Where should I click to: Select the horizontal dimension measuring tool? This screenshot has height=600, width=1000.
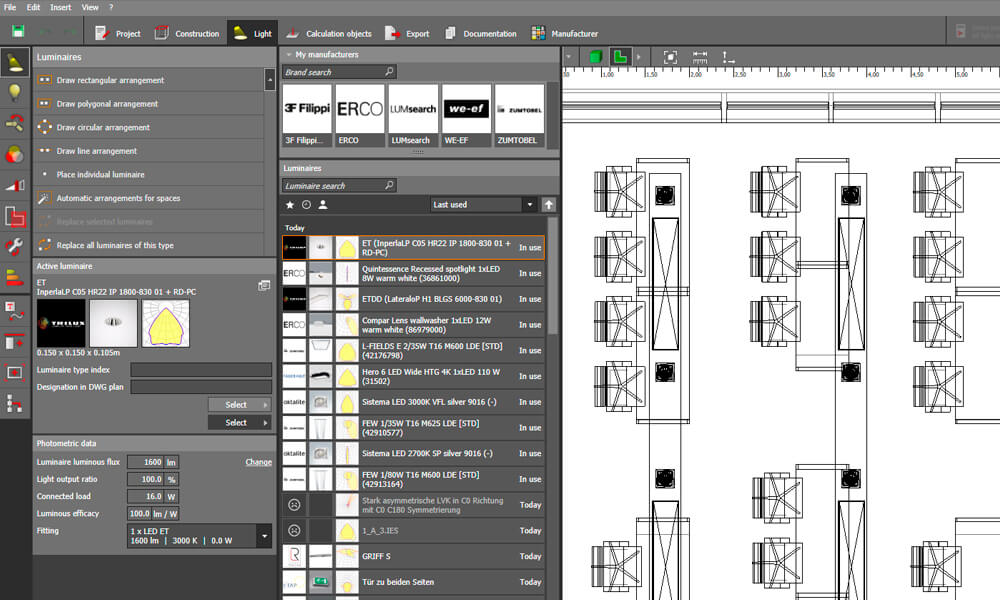tap(700, 57)
